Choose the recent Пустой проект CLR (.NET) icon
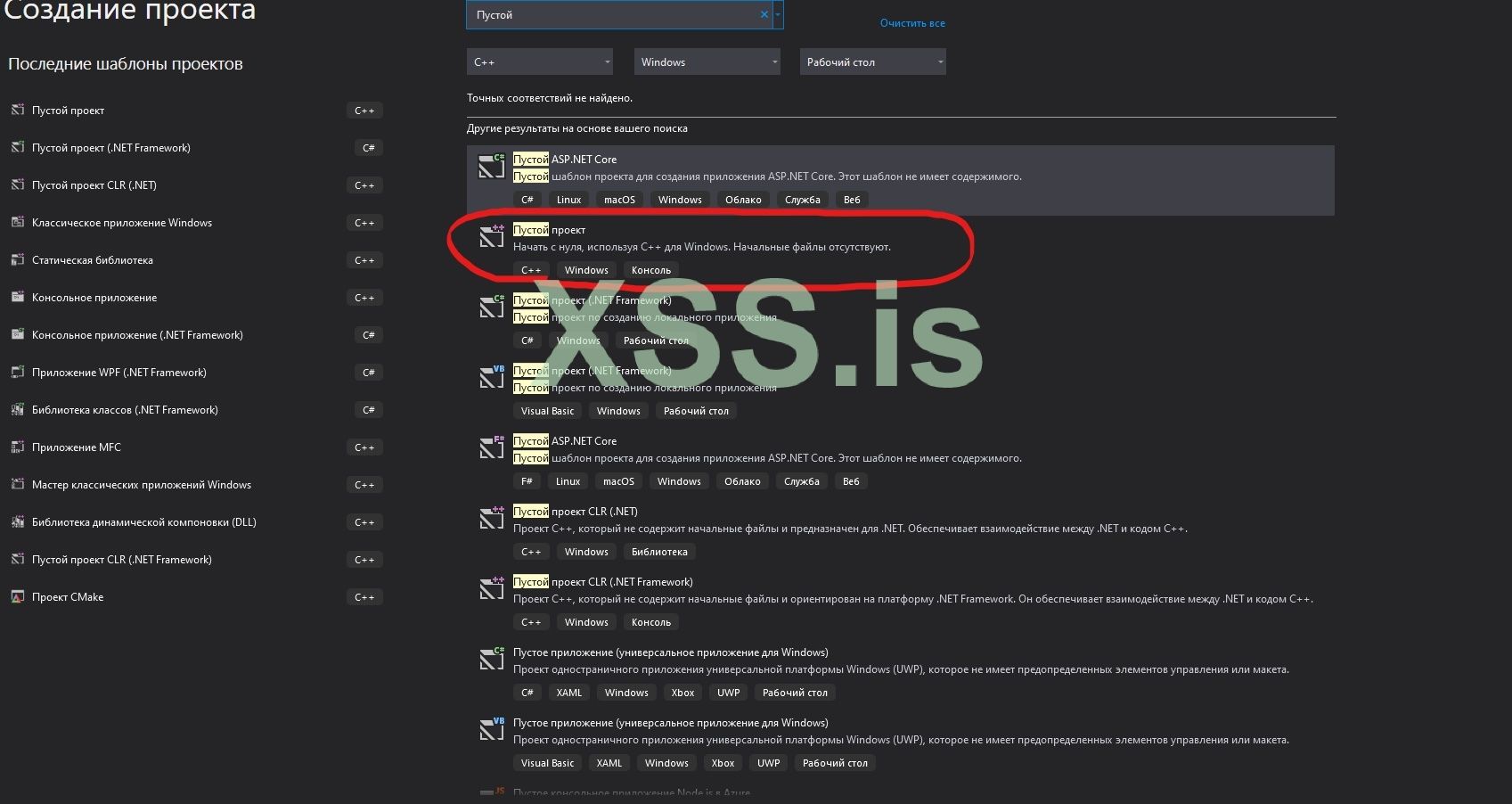This screenshot has height=804, width=1512. tap(17, 185)
